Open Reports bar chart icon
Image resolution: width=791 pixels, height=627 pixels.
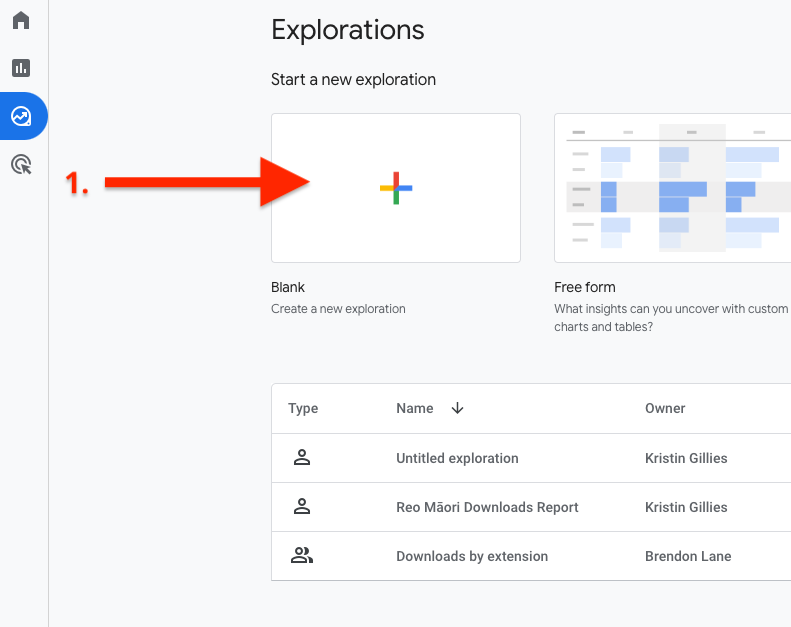[x=21, y=68]
